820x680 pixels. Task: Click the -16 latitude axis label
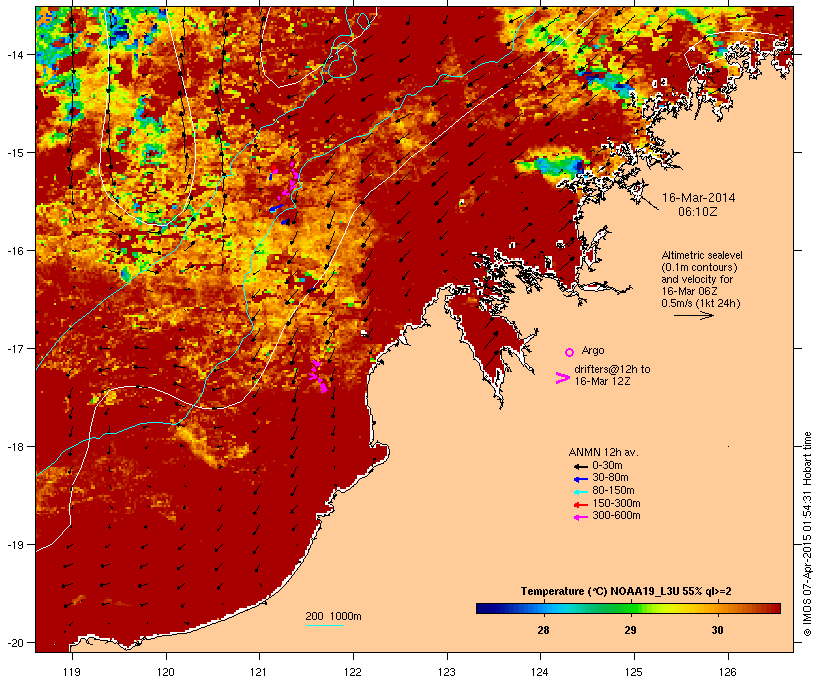14,251
